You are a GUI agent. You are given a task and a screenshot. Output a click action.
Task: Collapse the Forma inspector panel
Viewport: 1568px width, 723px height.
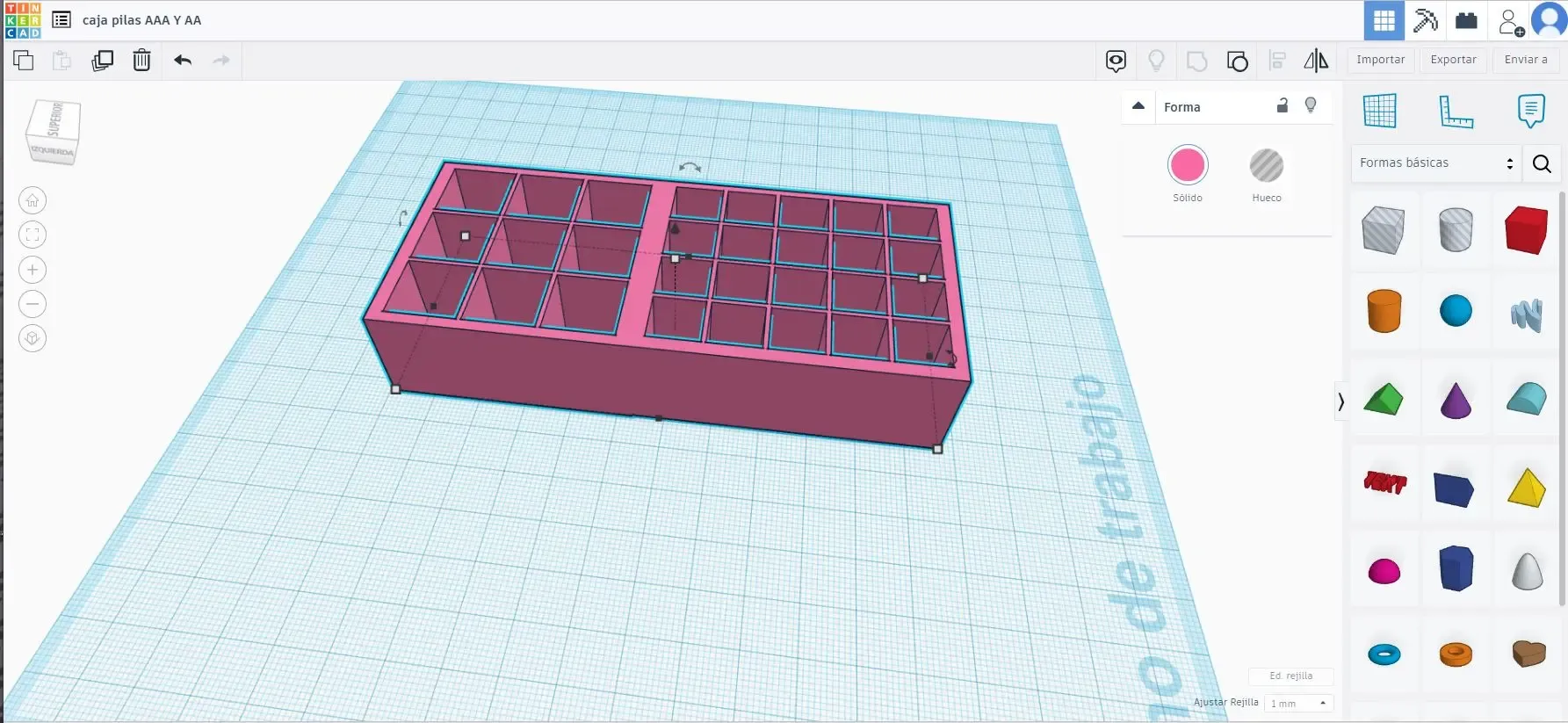(1138, 106)
